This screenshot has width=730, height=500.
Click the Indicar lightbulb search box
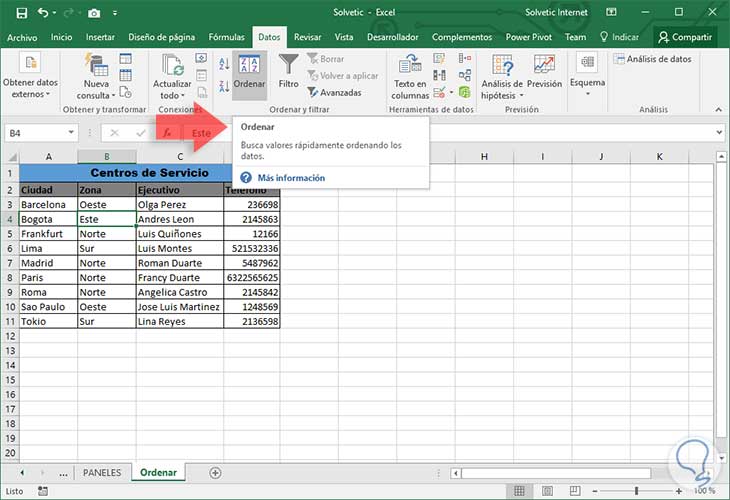click(x=619, y=37)
